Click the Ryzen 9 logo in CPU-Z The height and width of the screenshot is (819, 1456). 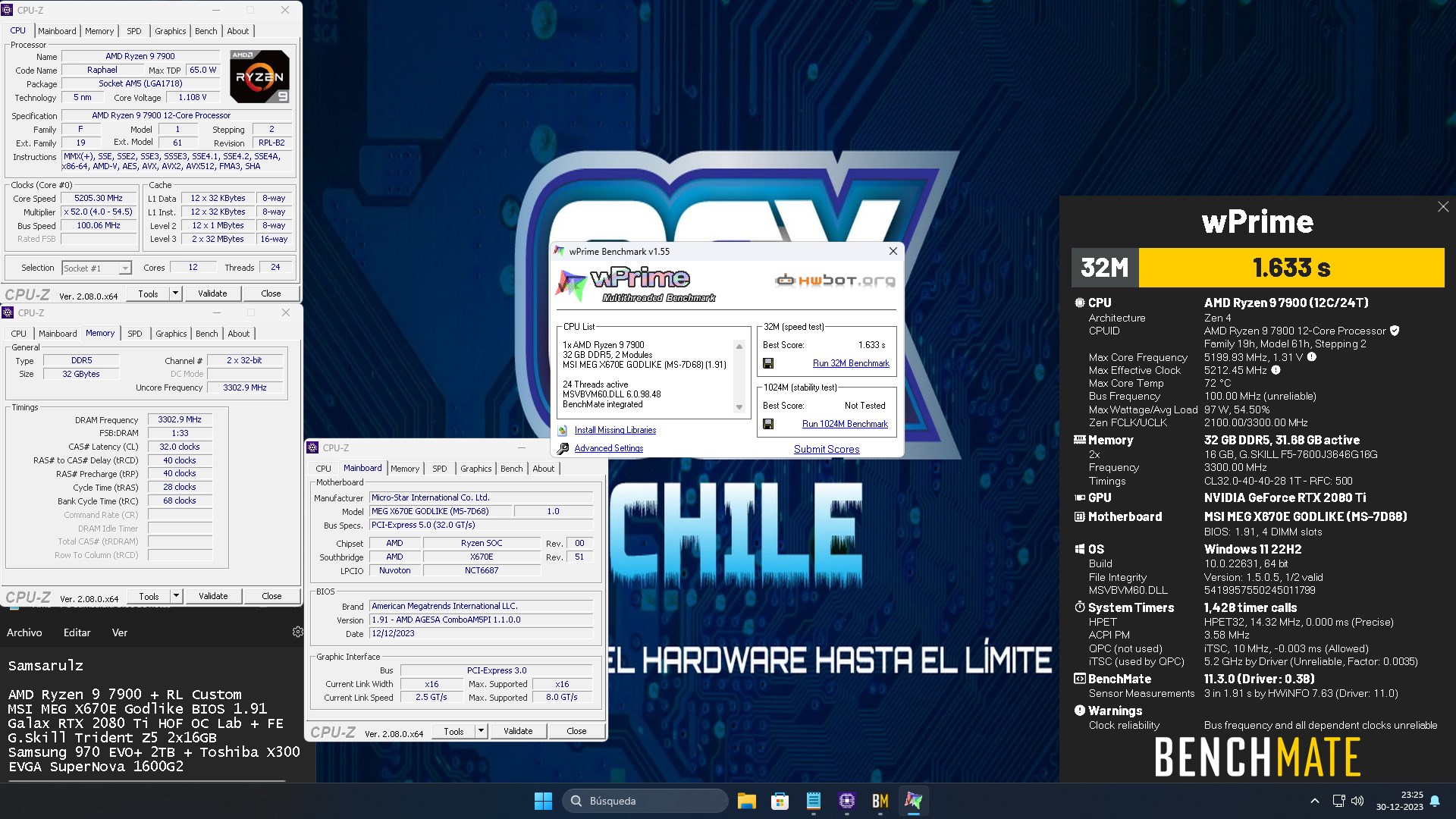coord(259,77)
